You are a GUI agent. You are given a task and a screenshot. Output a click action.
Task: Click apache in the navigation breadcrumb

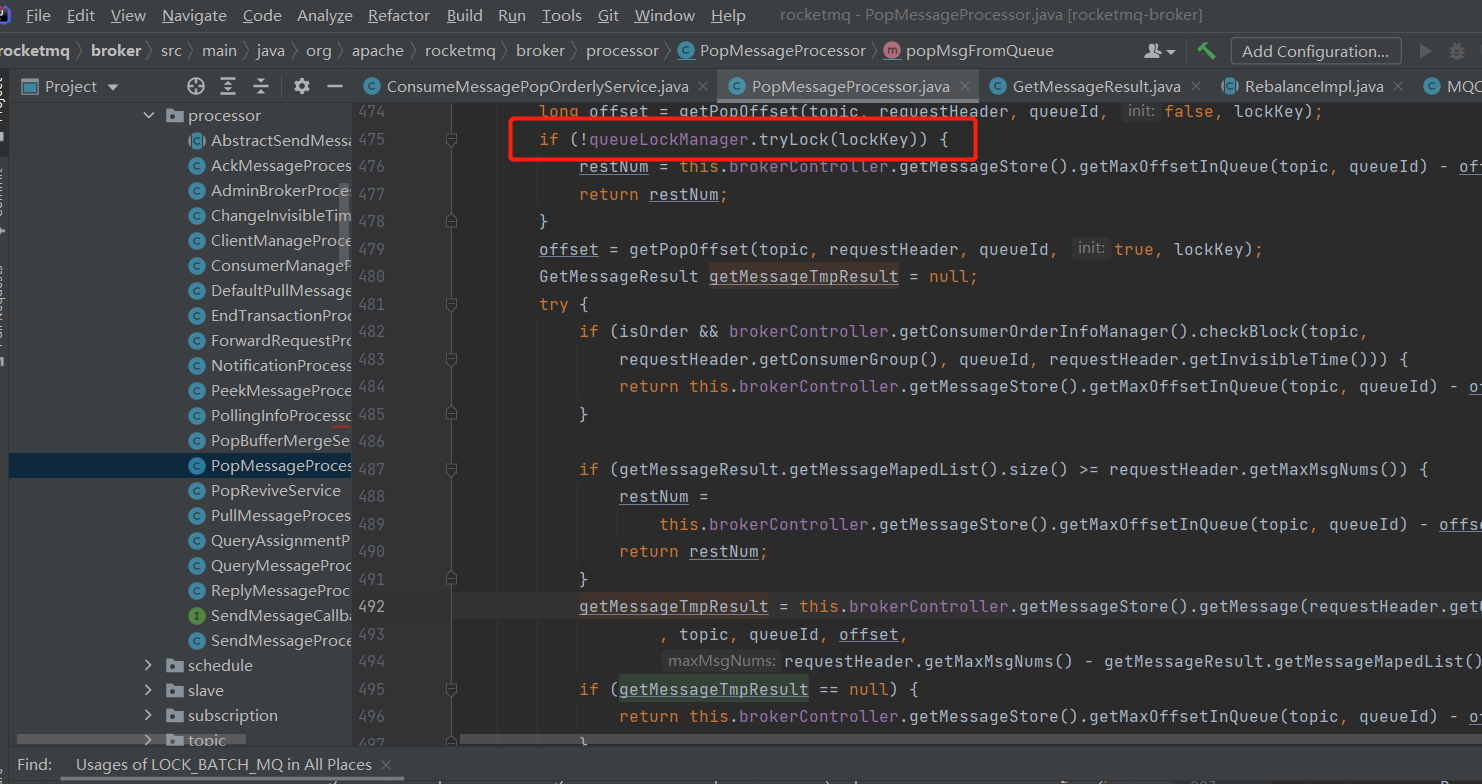coord(378,51)
